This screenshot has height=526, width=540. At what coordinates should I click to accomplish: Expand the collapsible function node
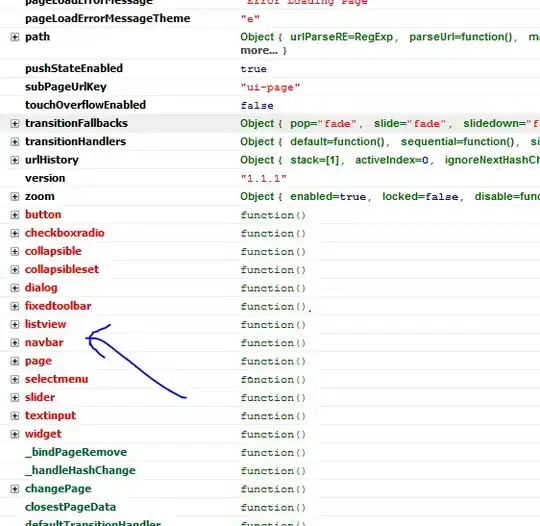coord(15,251)
